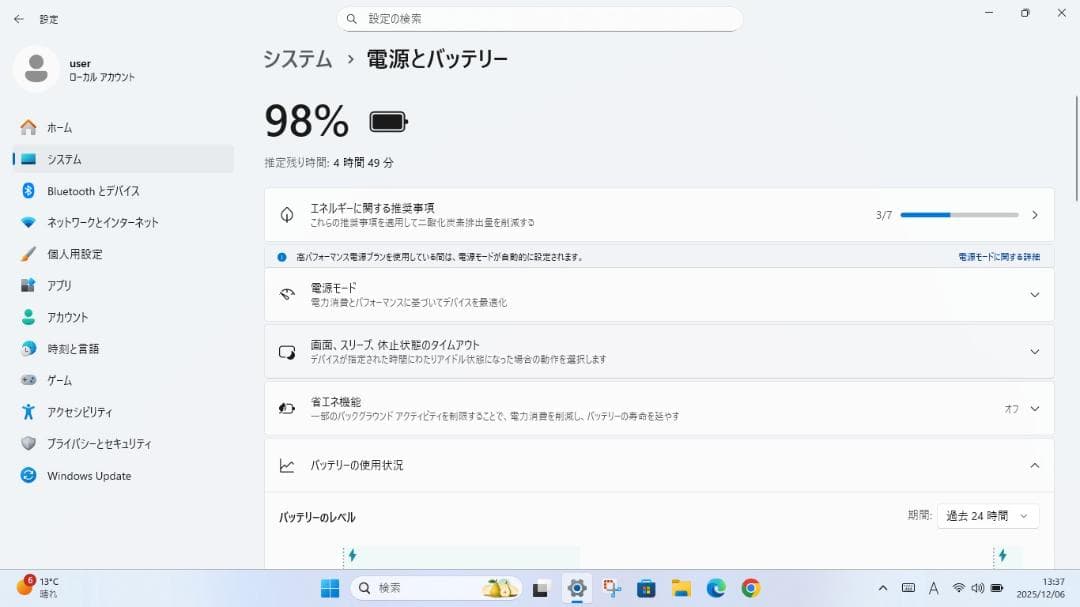
Task: Click the battery icon in system tray
Action: coord(978,588)
